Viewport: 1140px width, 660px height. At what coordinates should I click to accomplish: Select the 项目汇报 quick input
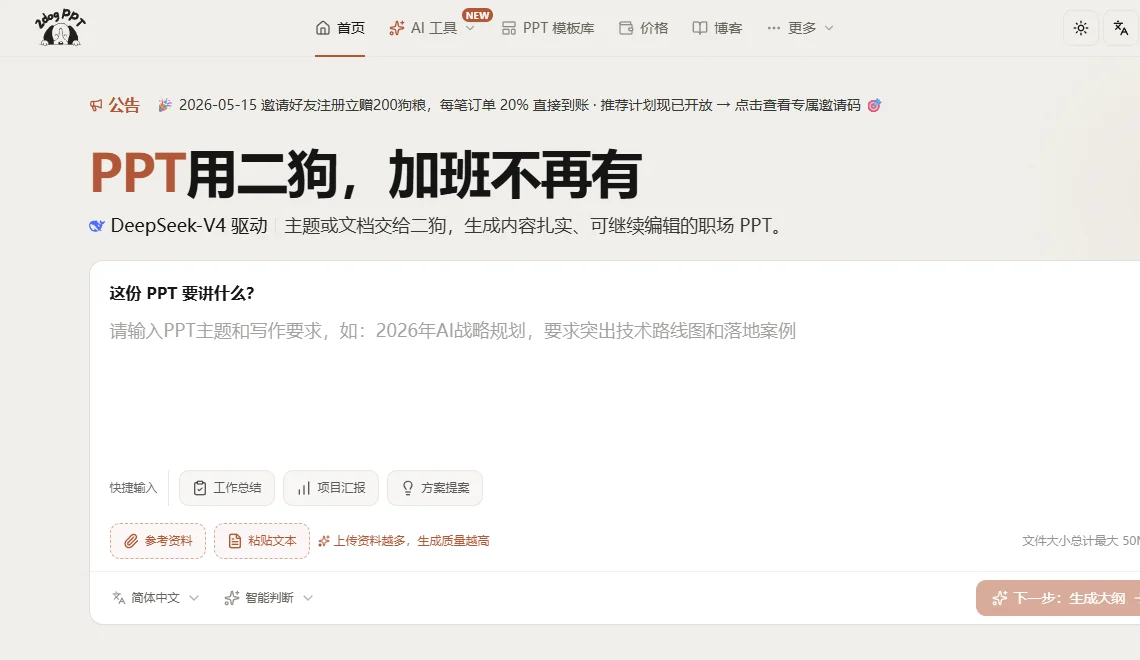tap(331, 488)
